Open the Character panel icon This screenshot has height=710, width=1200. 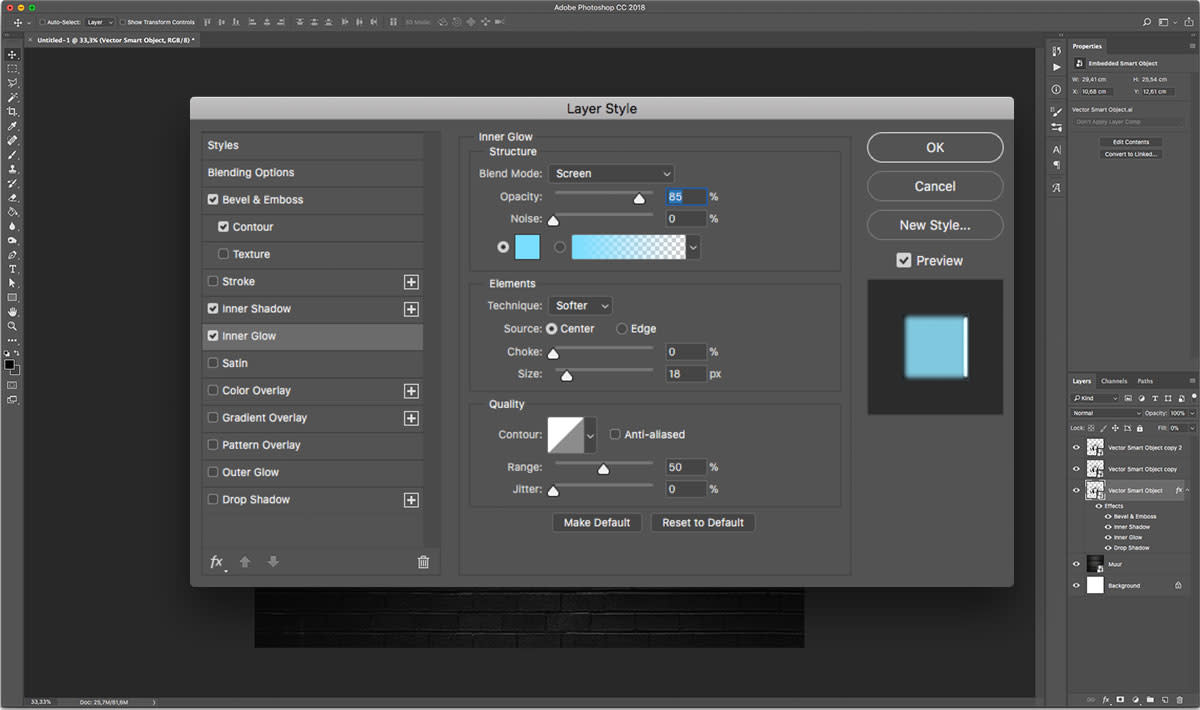1057,149
